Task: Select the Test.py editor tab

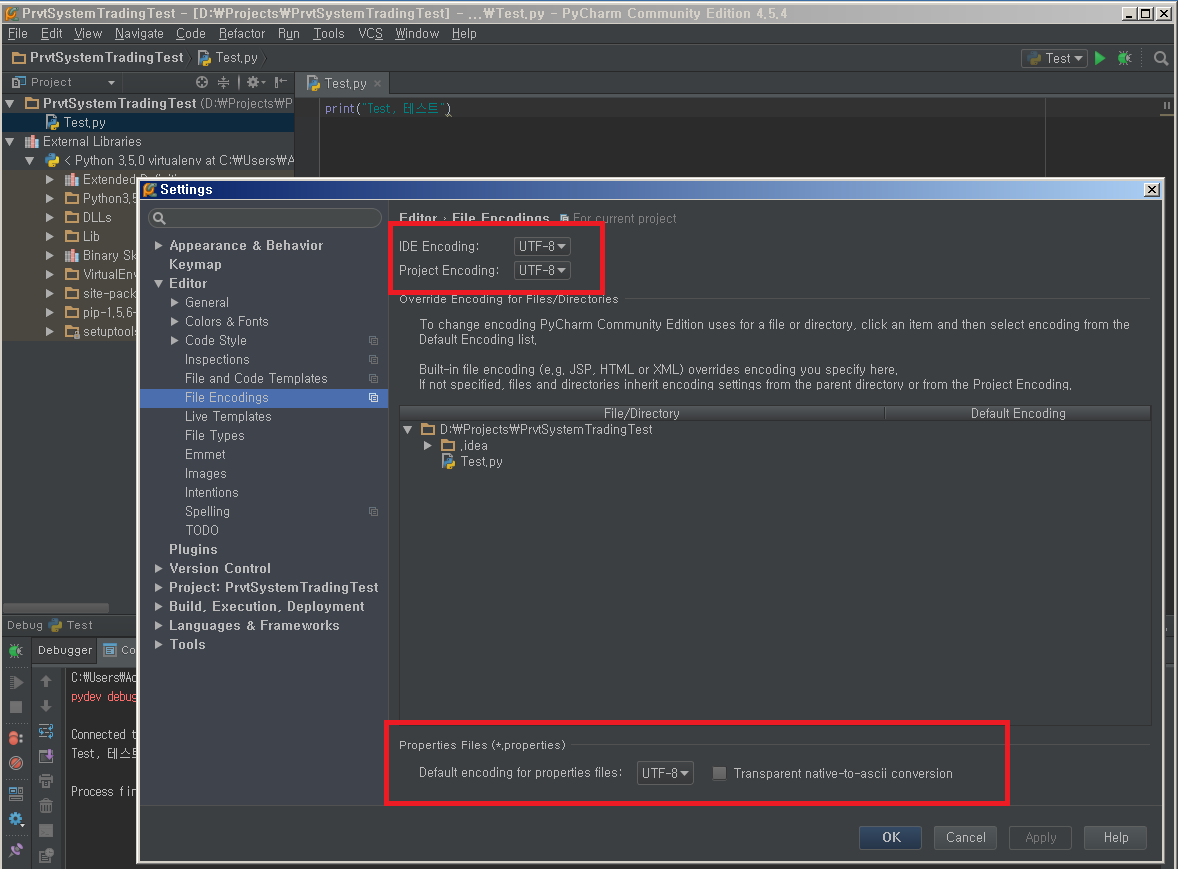Action: tap(345, 83)
